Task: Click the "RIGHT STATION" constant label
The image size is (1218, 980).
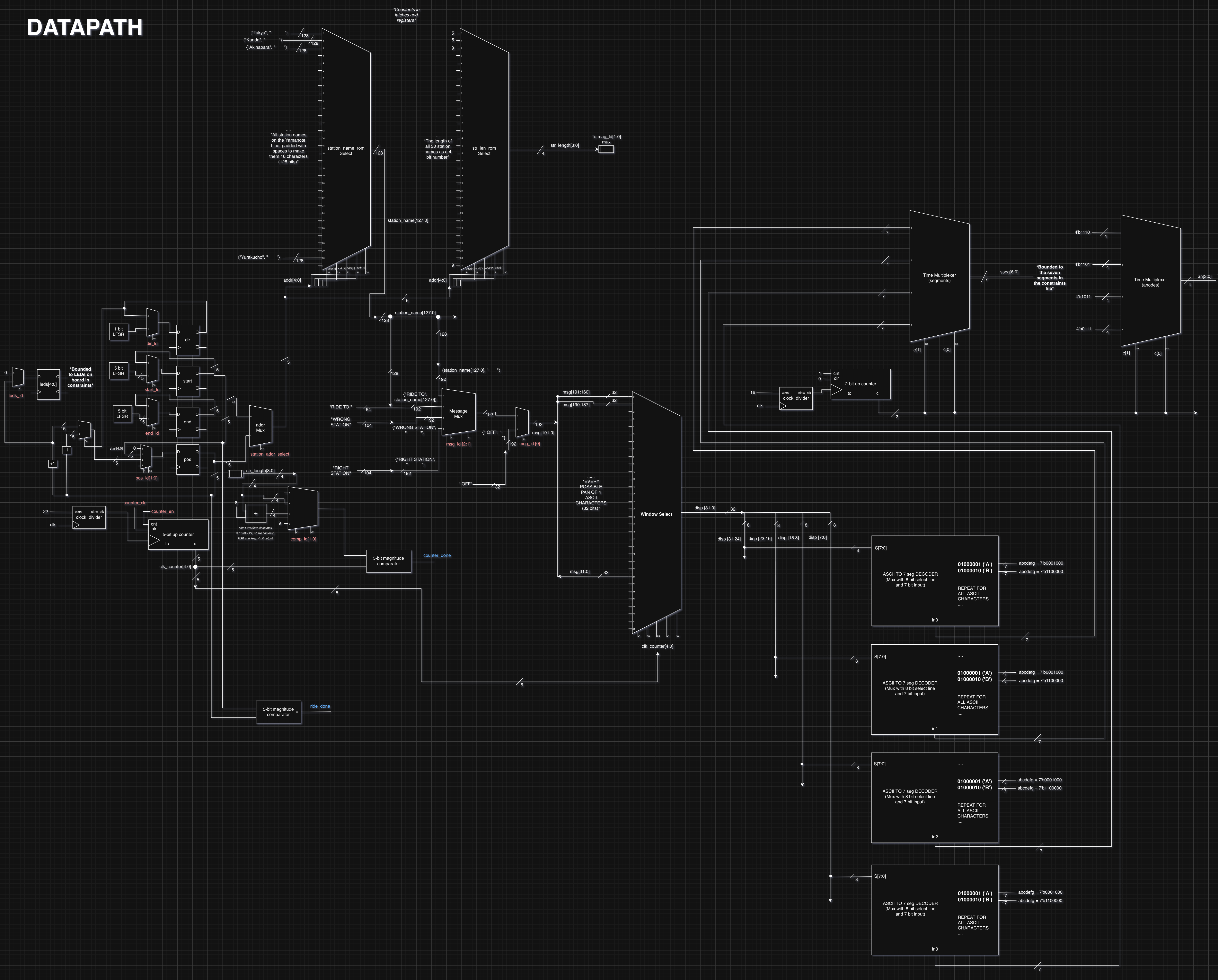Action: pos(341,470)
